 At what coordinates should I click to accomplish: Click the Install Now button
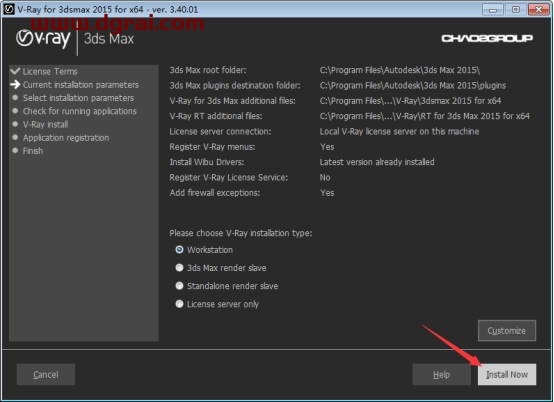507,374
